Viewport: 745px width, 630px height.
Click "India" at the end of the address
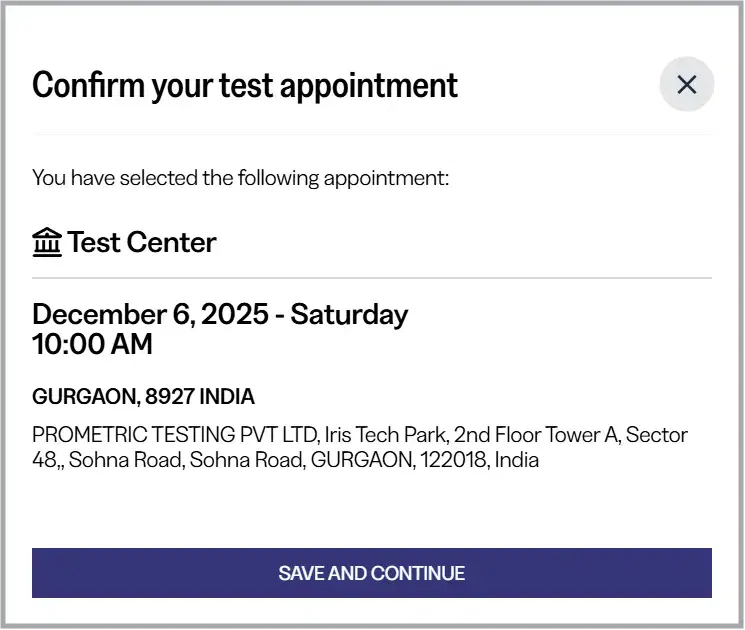click(x=516, y=461)
